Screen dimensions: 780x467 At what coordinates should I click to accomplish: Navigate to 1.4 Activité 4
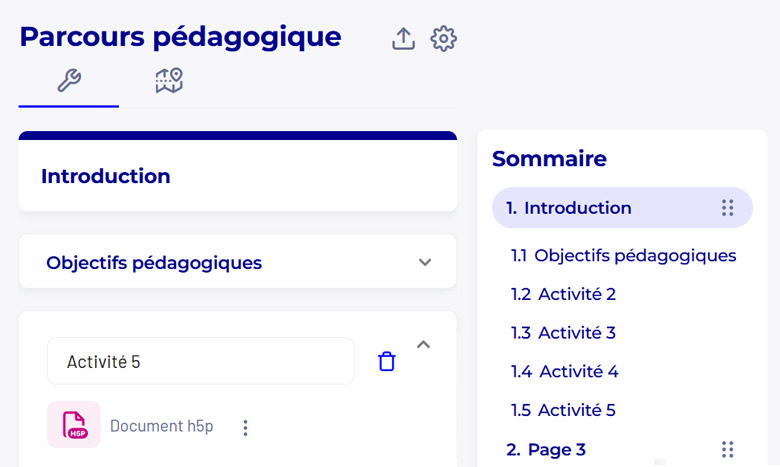coord(565,372)
